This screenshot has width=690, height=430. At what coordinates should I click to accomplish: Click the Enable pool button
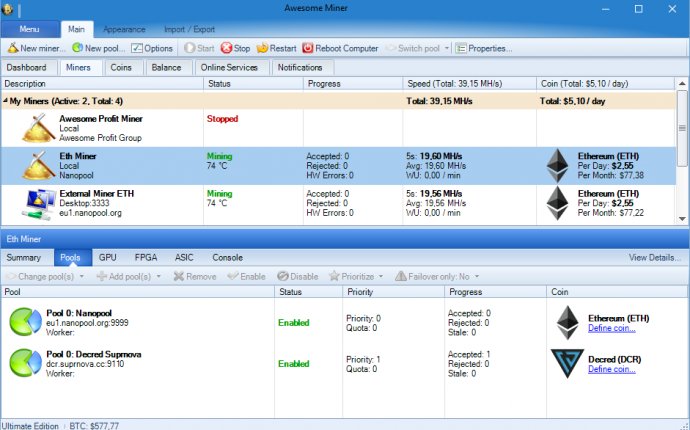pos(246,276)
